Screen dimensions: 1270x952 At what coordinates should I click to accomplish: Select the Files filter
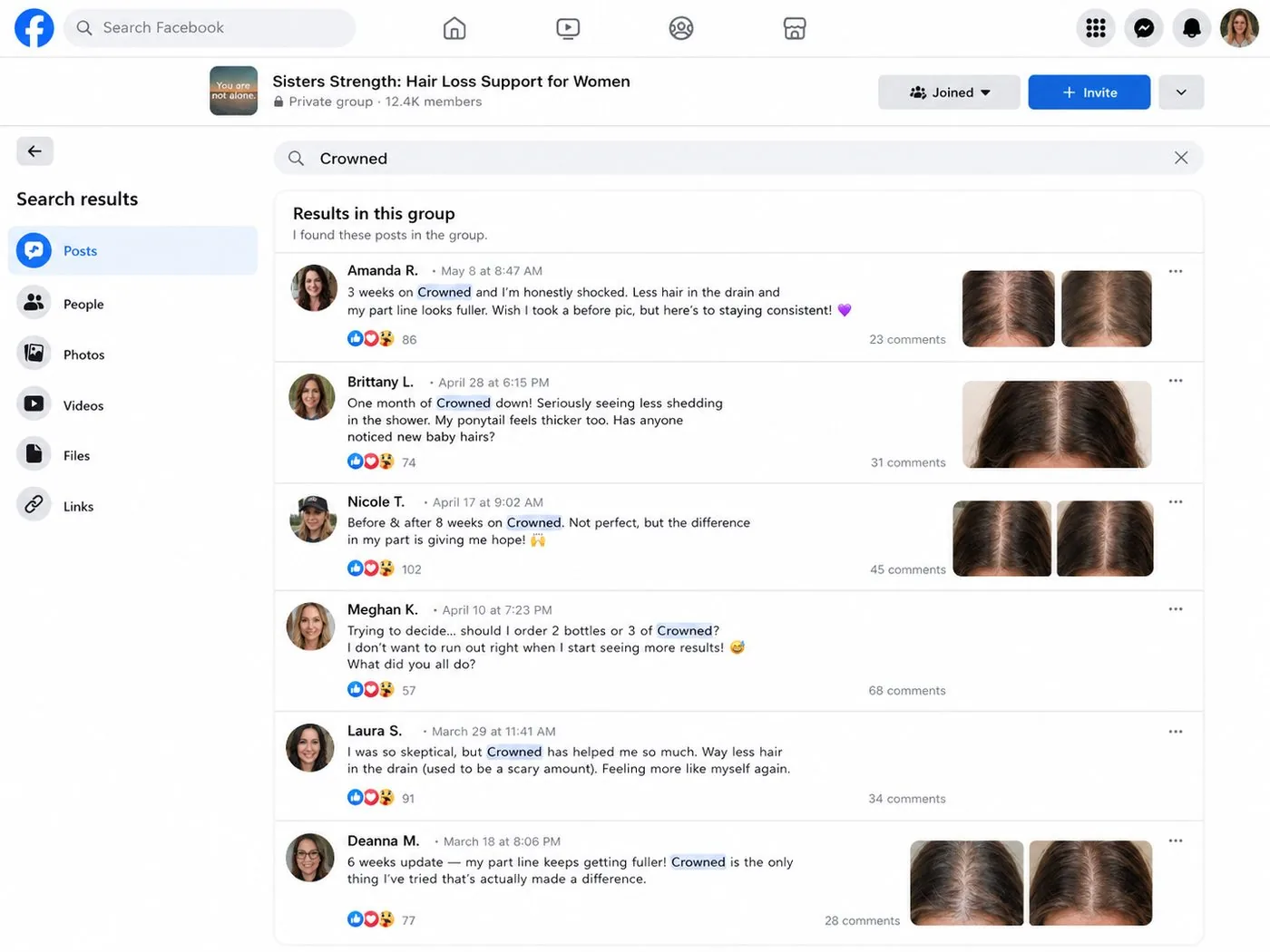pos(132,455)
